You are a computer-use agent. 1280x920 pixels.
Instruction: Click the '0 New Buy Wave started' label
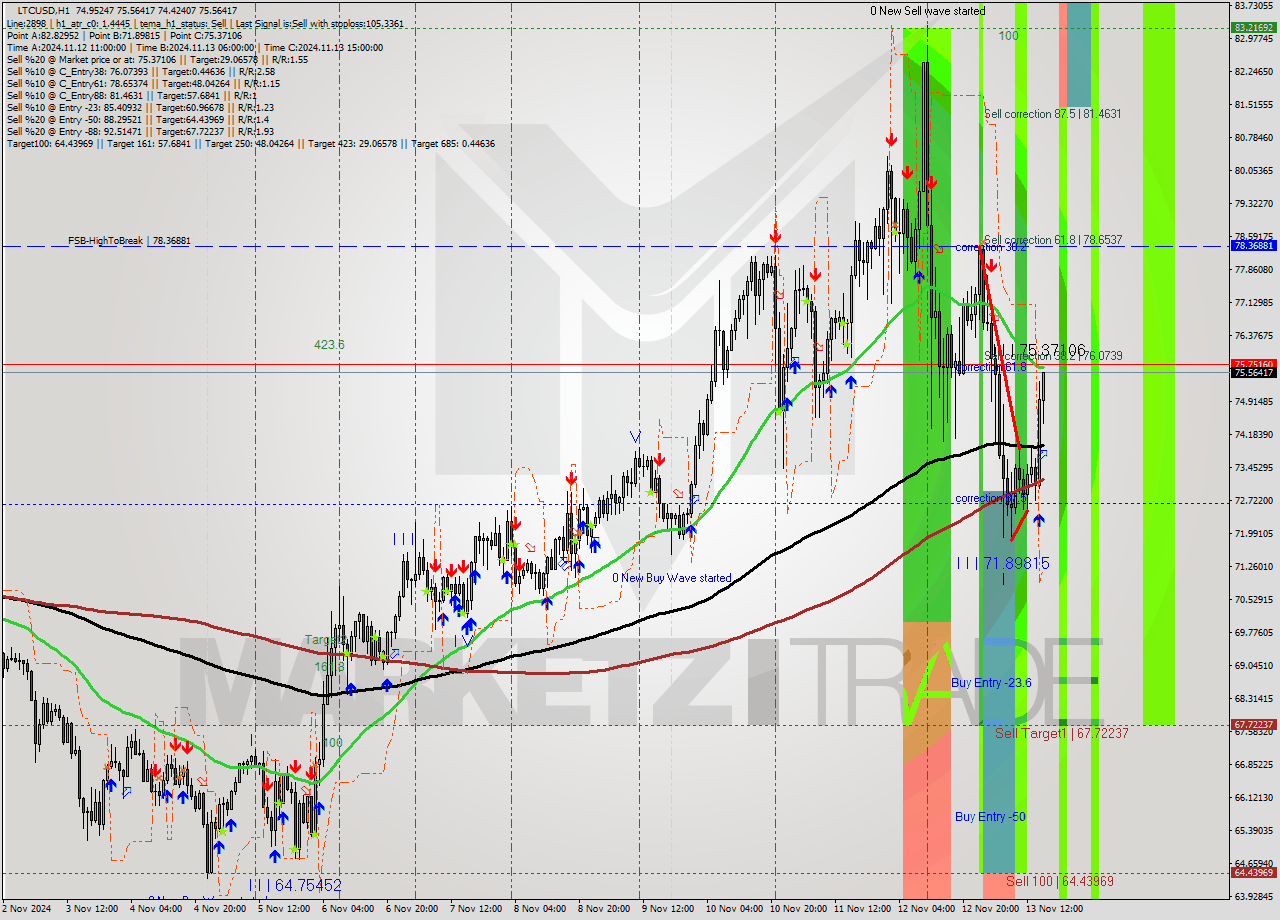(672, 578)
